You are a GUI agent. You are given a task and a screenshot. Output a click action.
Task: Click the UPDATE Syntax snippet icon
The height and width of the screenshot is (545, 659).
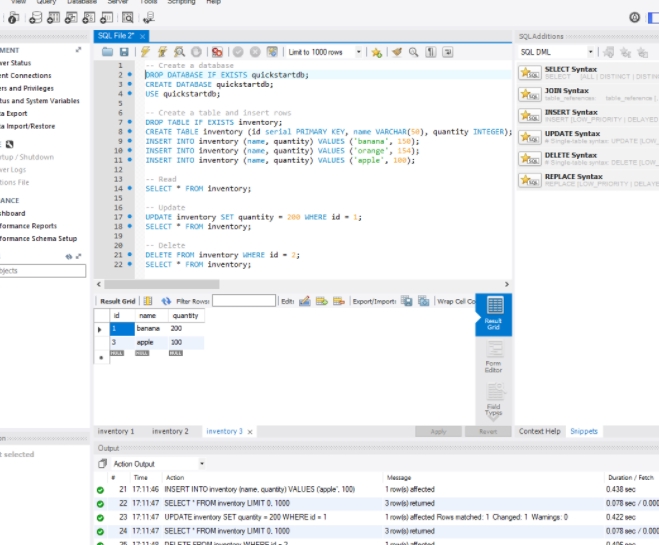click(529, 137)
